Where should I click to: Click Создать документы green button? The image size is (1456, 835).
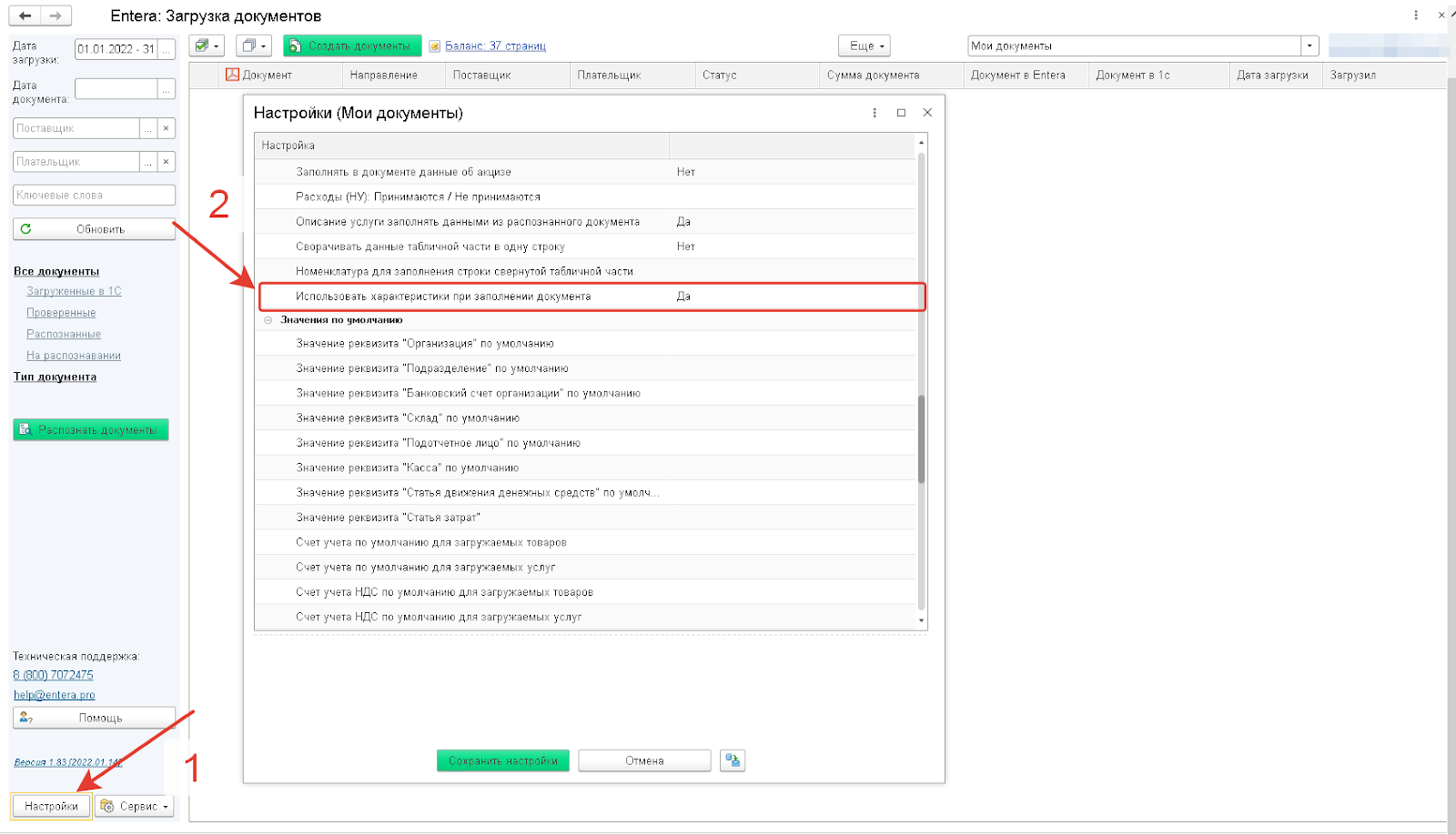[352, 45]
